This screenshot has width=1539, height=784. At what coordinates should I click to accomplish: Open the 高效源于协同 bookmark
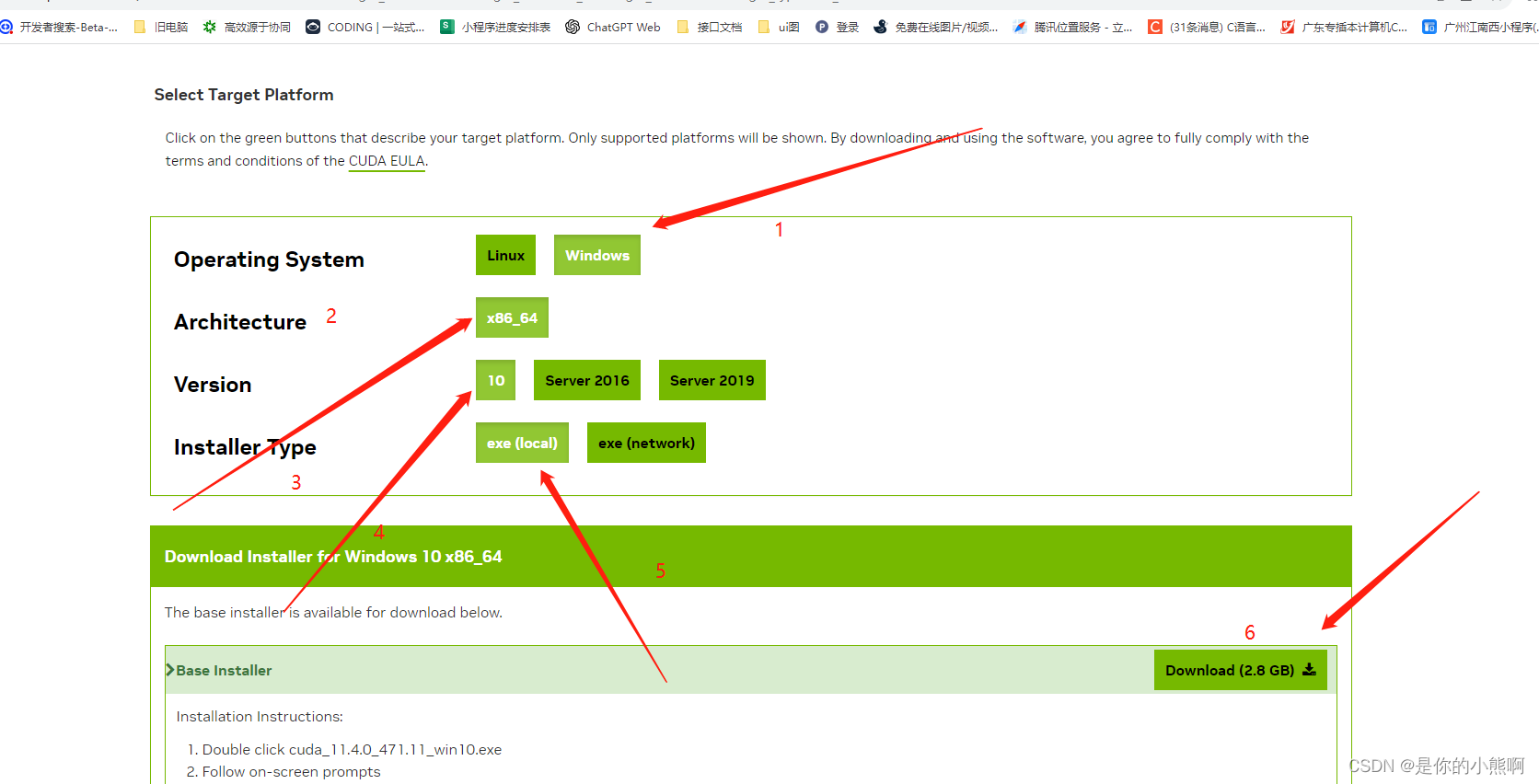point(247,28)
